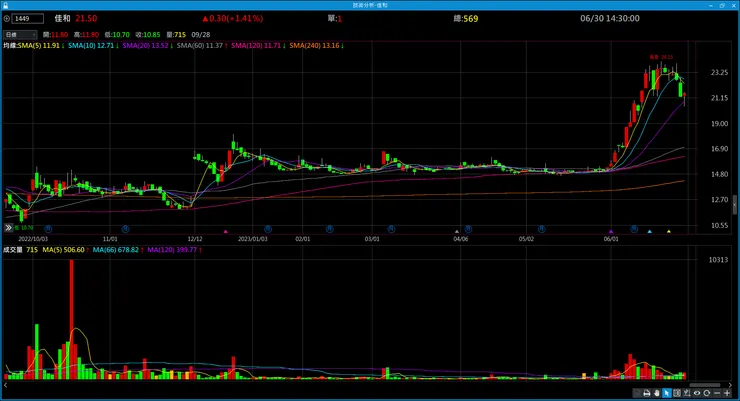The width and height of the screenshot is (740, 401).
Task: Click the 均線 indicator group label
Action: (x=9, y=46)
